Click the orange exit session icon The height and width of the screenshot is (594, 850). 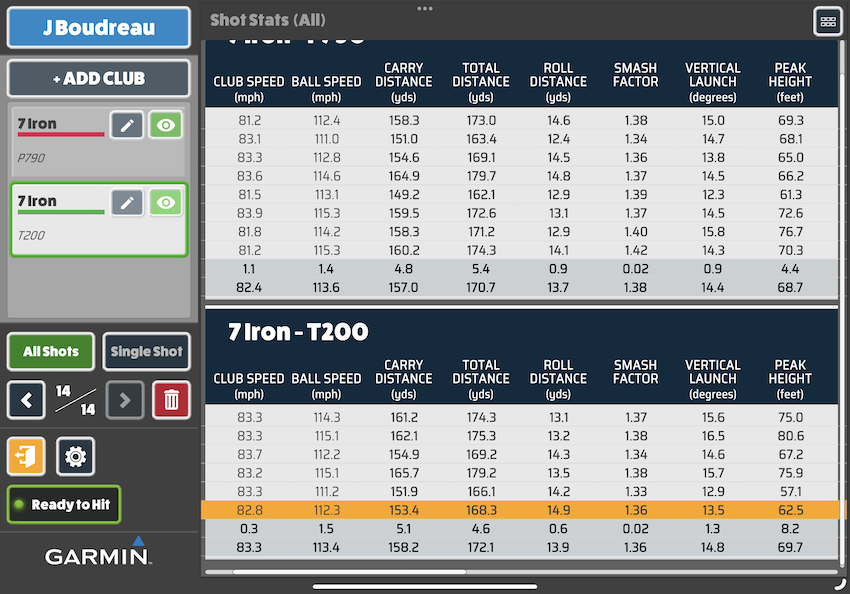(26, 456)
